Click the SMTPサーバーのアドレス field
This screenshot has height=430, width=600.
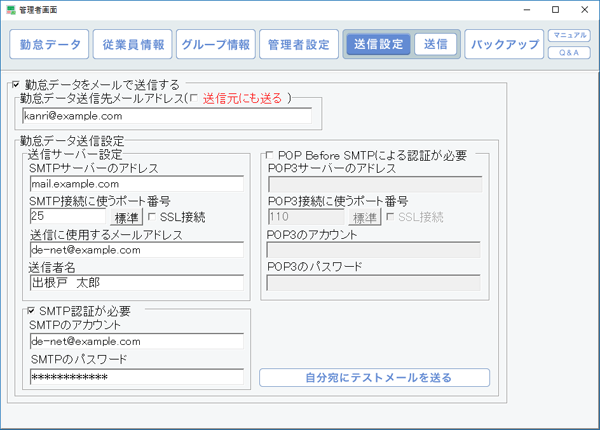click(x=136, y=184)
